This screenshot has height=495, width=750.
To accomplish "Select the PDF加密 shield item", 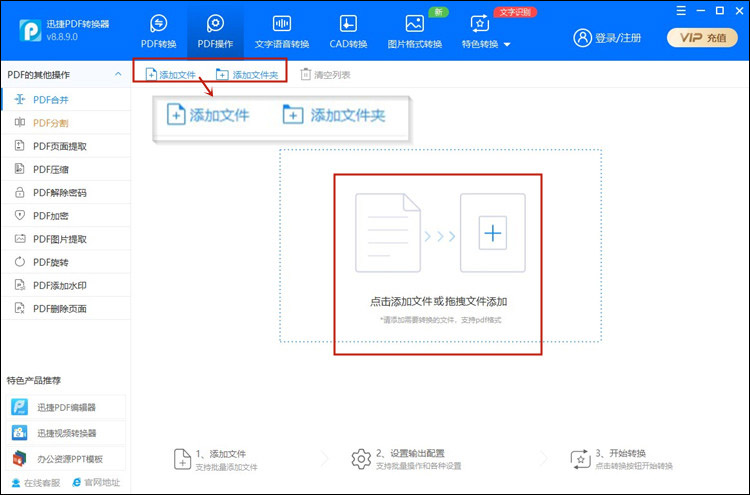I will [66, 216].
